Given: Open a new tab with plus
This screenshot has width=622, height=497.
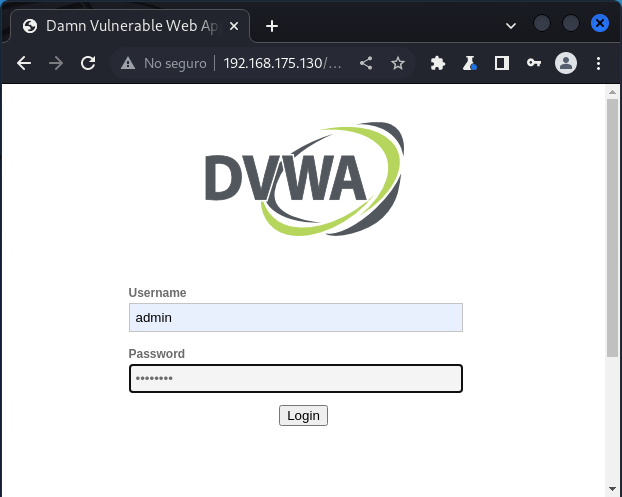Looking at the screenshot, I should pos(272,26).
